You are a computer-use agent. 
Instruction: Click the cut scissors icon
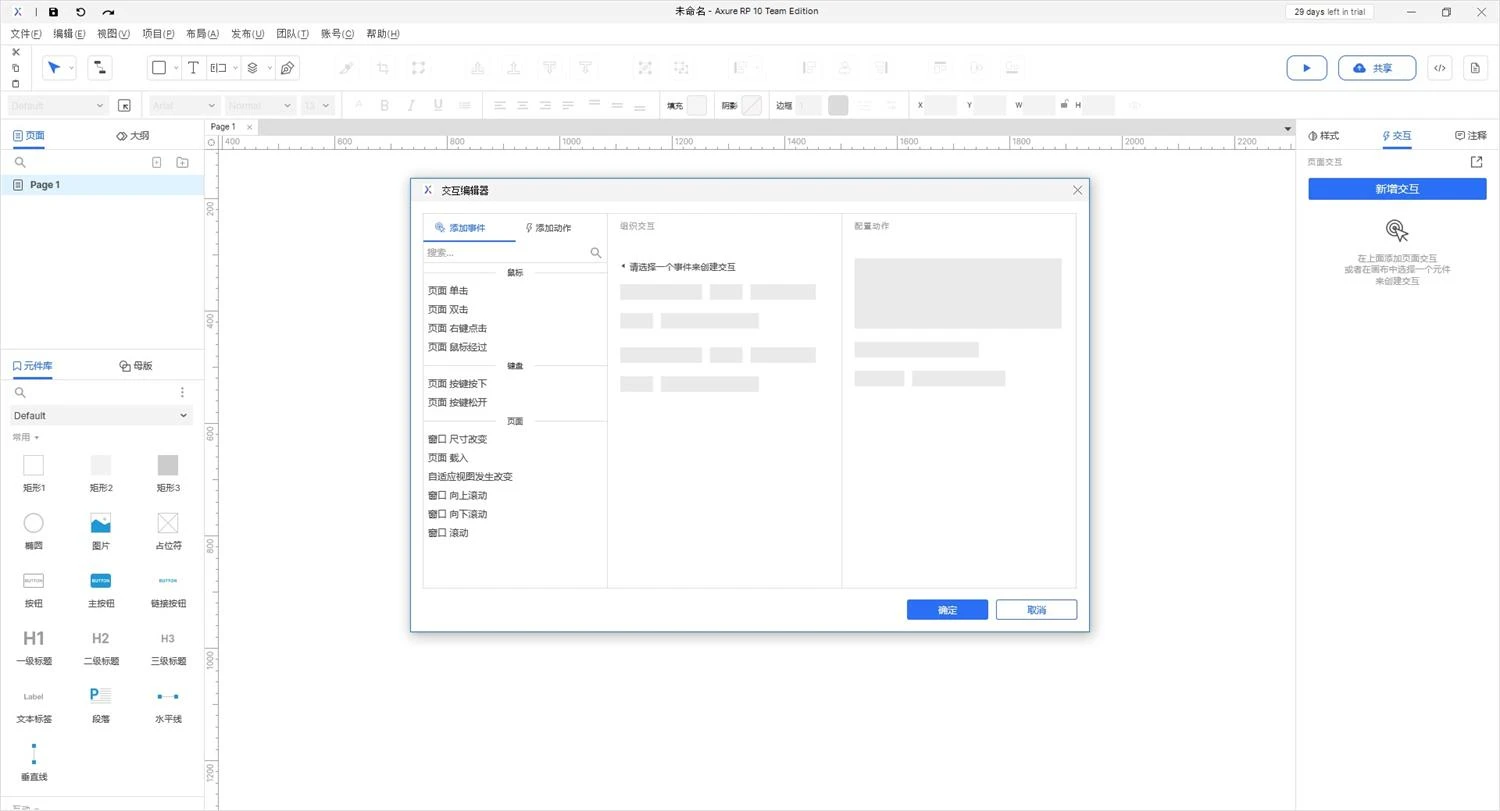pos(15,52)
